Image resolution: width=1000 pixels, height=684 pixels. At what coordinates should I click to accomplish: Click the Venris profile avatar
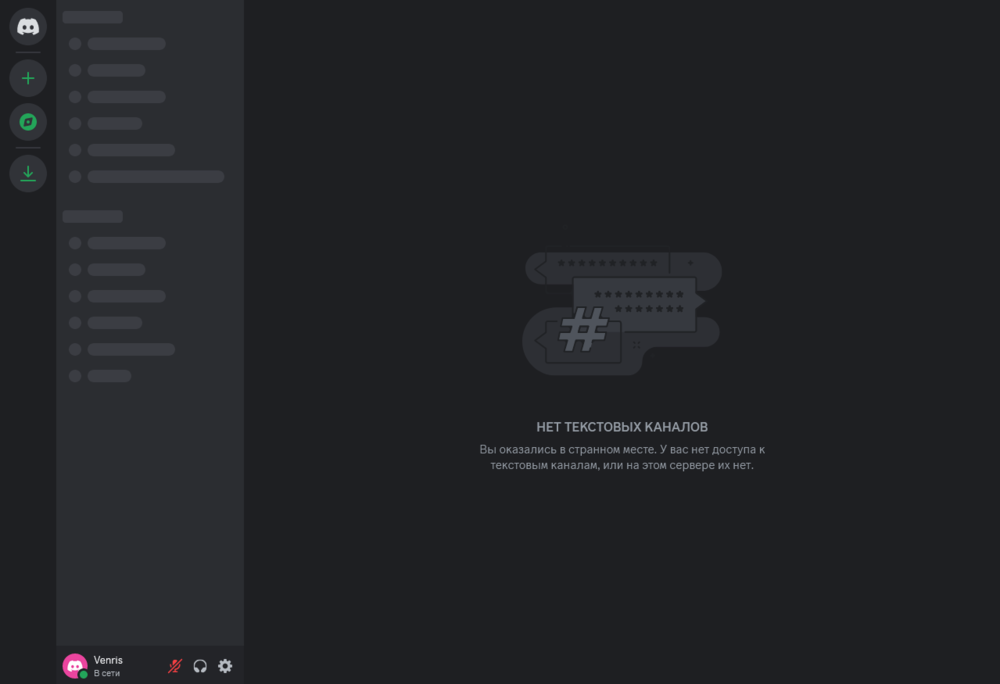tap(74, 665)
